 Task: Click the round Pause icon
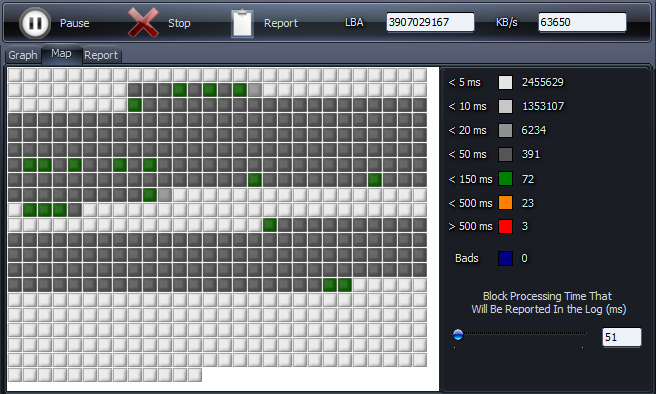pos(35,23)
